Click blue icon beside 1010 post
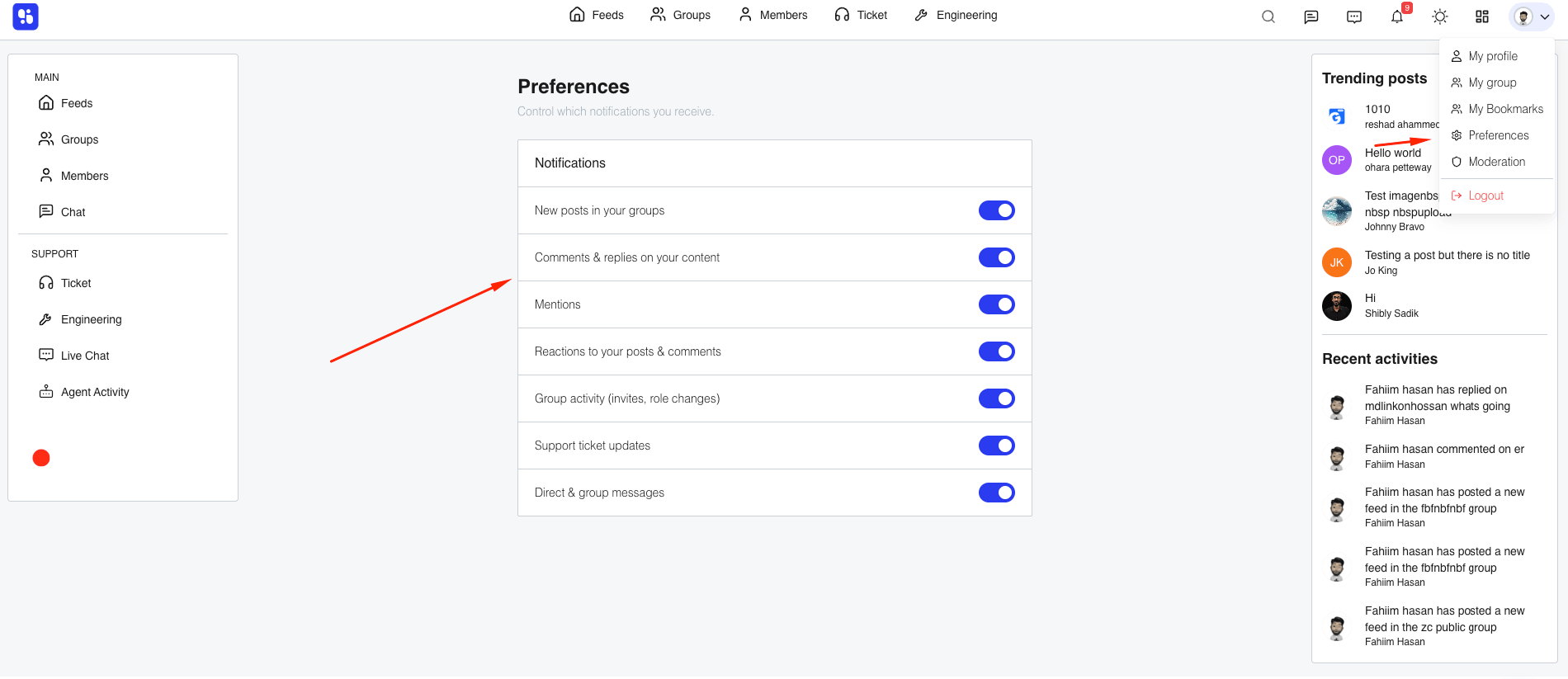 coord(1337,116)
